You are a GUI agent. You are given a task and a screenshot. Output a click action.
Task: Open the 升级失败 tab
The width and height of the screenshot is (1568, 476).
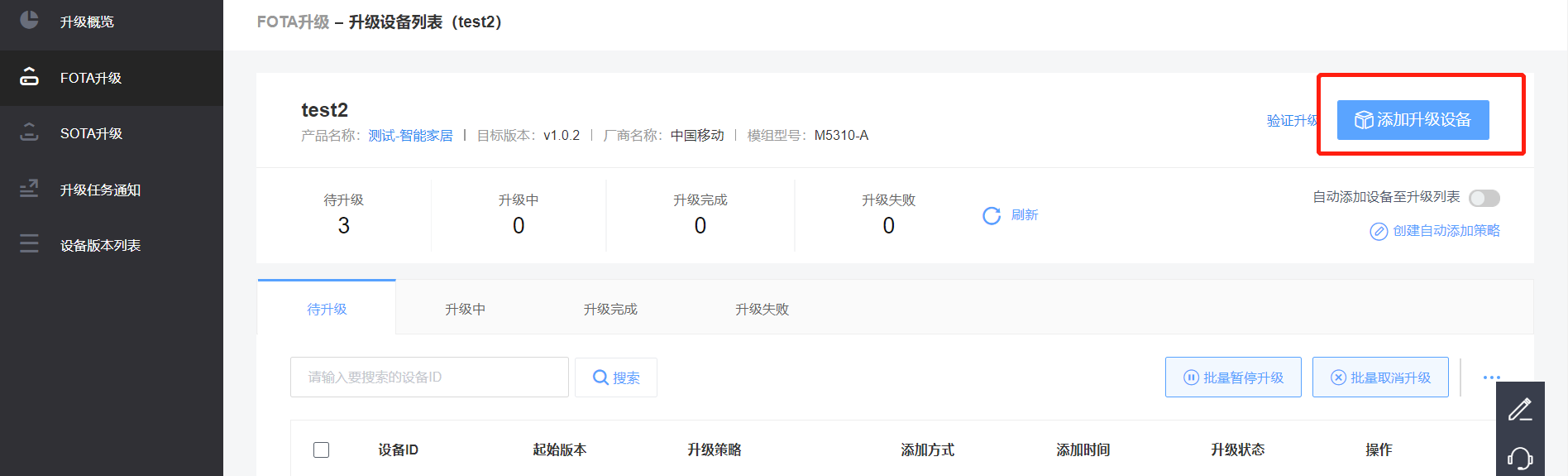click(x=762, y=309)
